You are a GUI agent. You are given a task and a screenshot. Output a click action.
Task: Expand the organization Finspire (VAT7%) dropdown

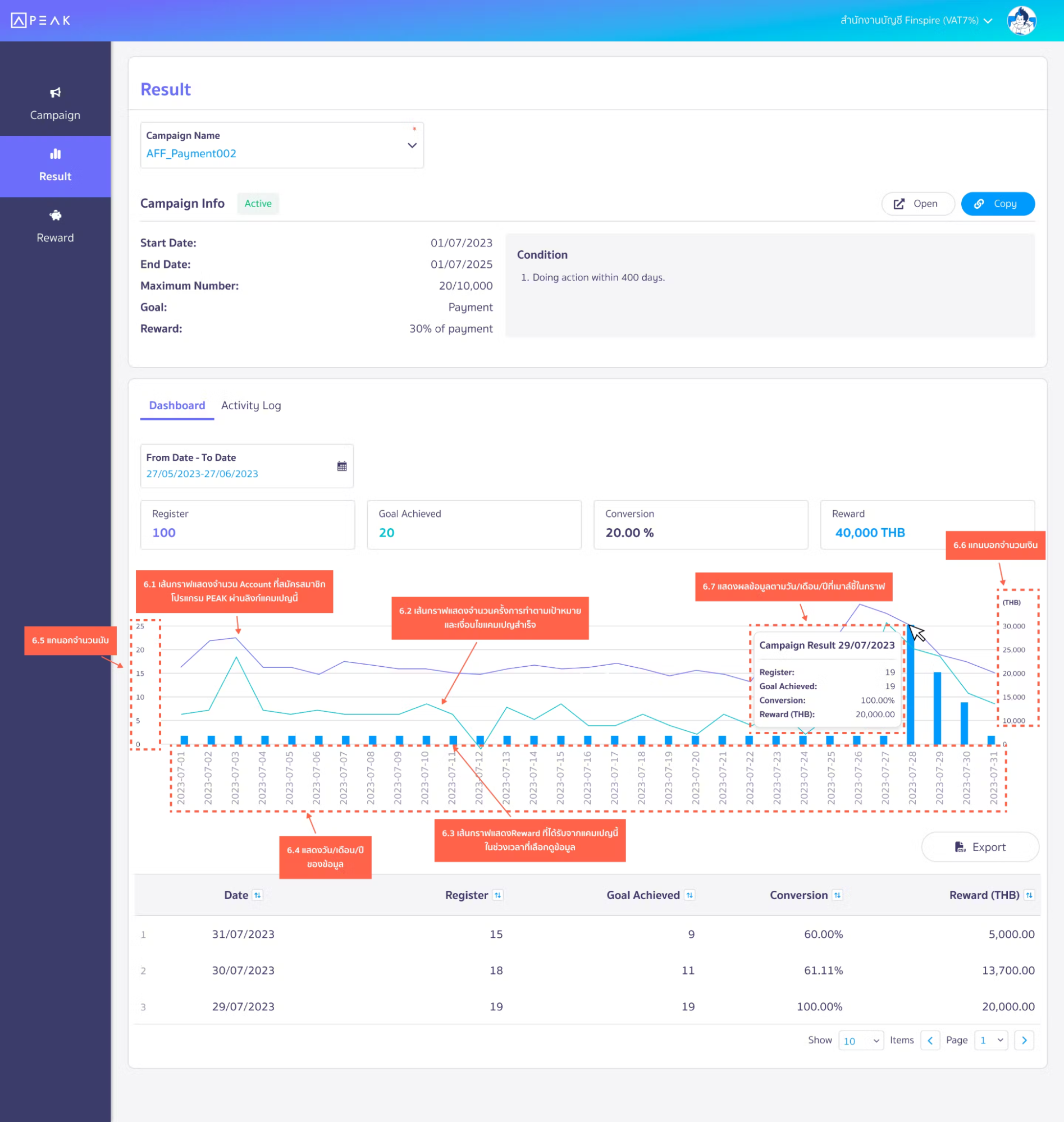[916, 20]
